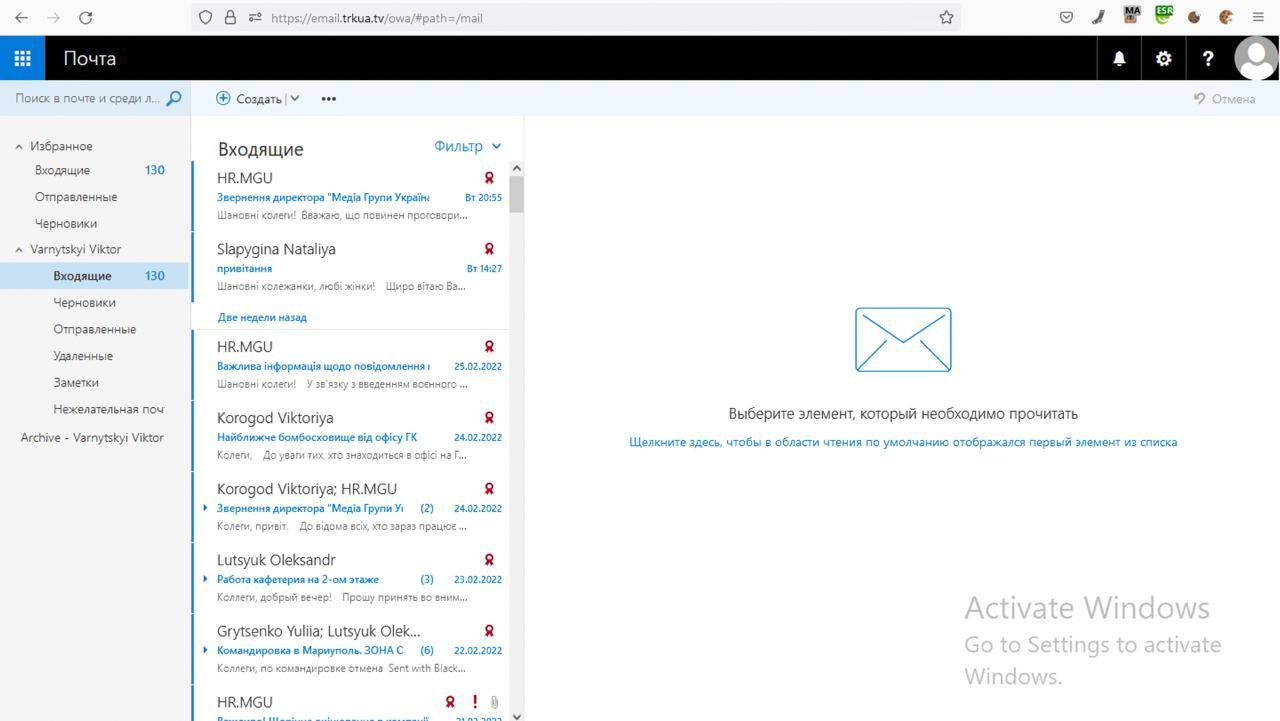Click the more actions ellipsis
The width and height of the screenshot is (1280, 721).
coord(328,99)
